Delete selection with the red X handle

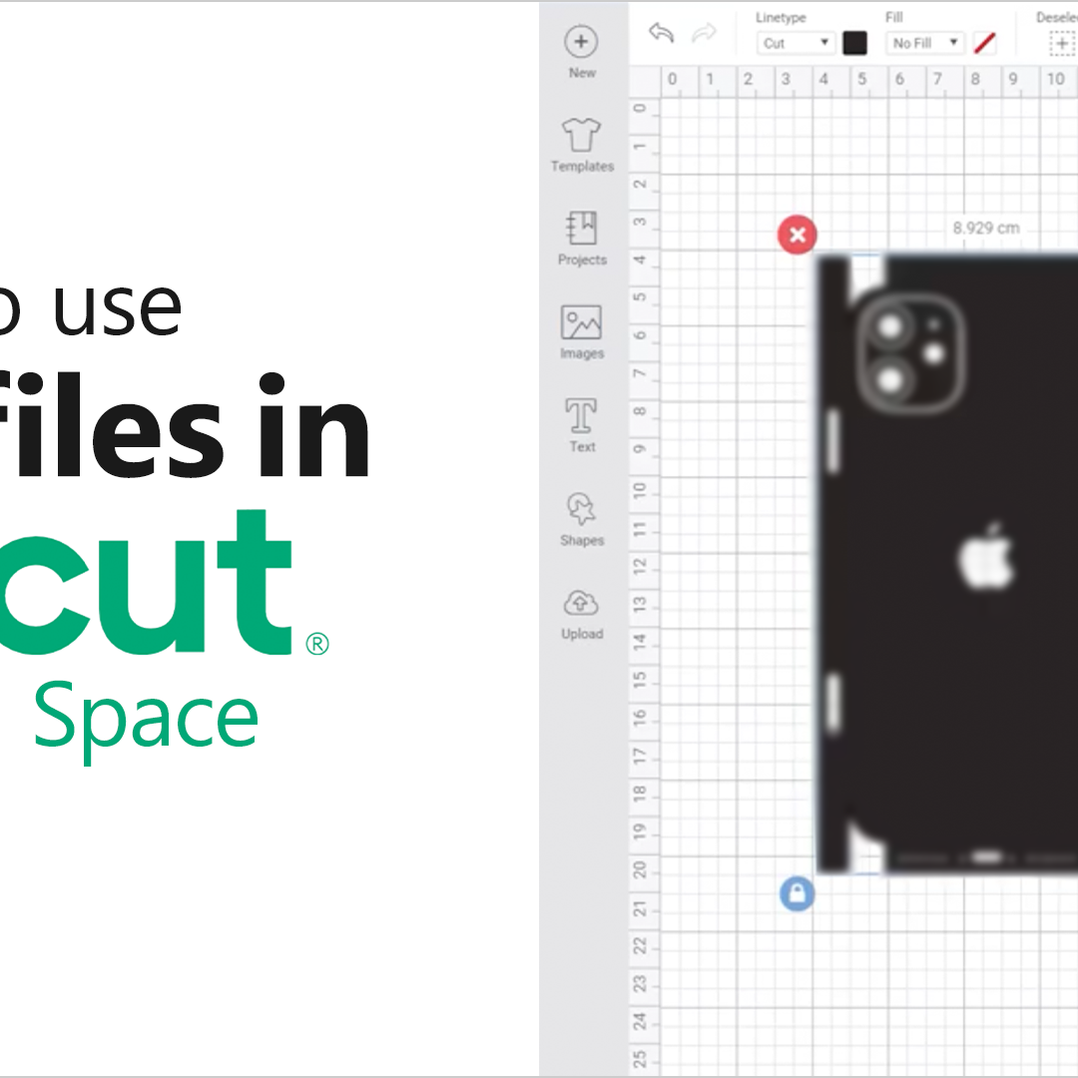[x=797, y=235]
